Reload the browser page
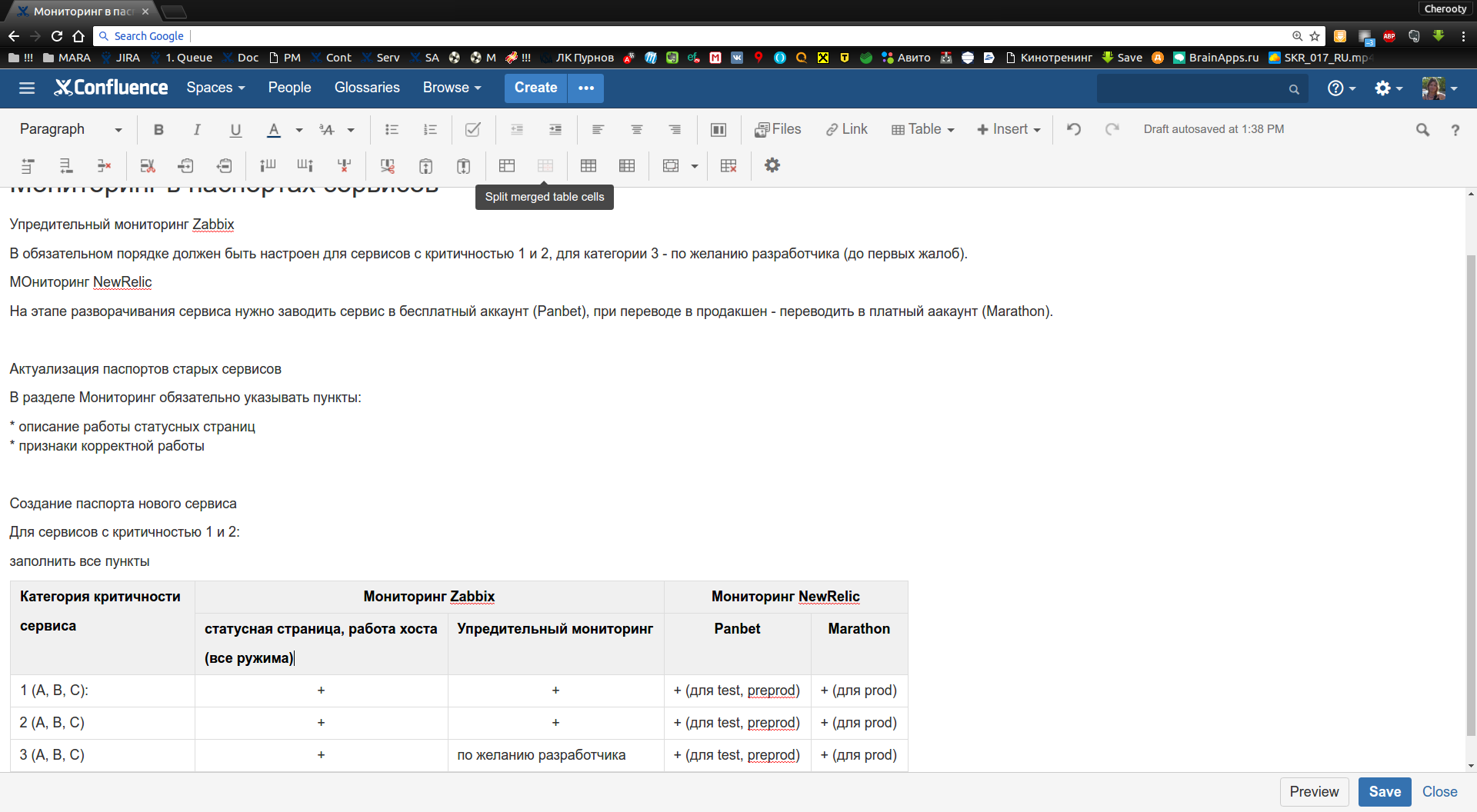 (57, 36)
